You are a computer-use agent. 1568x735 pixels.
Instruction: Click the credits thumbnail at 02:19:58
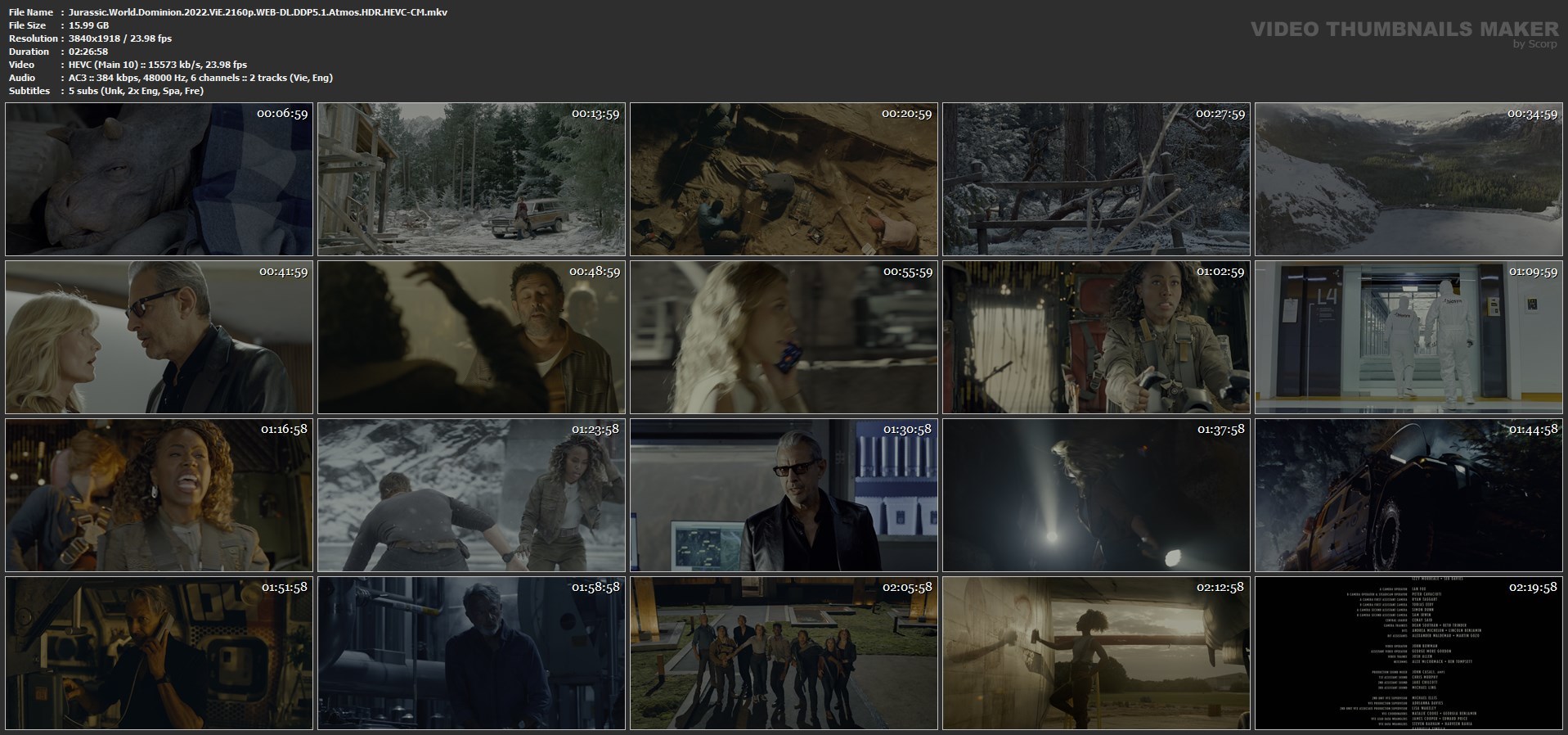pyautogui.click(x=1409, y=653)
